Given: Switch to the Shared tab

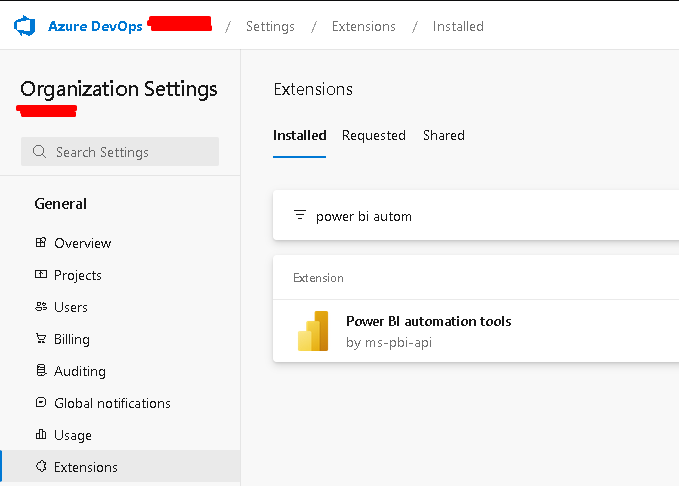Looking at the screenshot, I should pyautogui.click(x=443, y=135).
